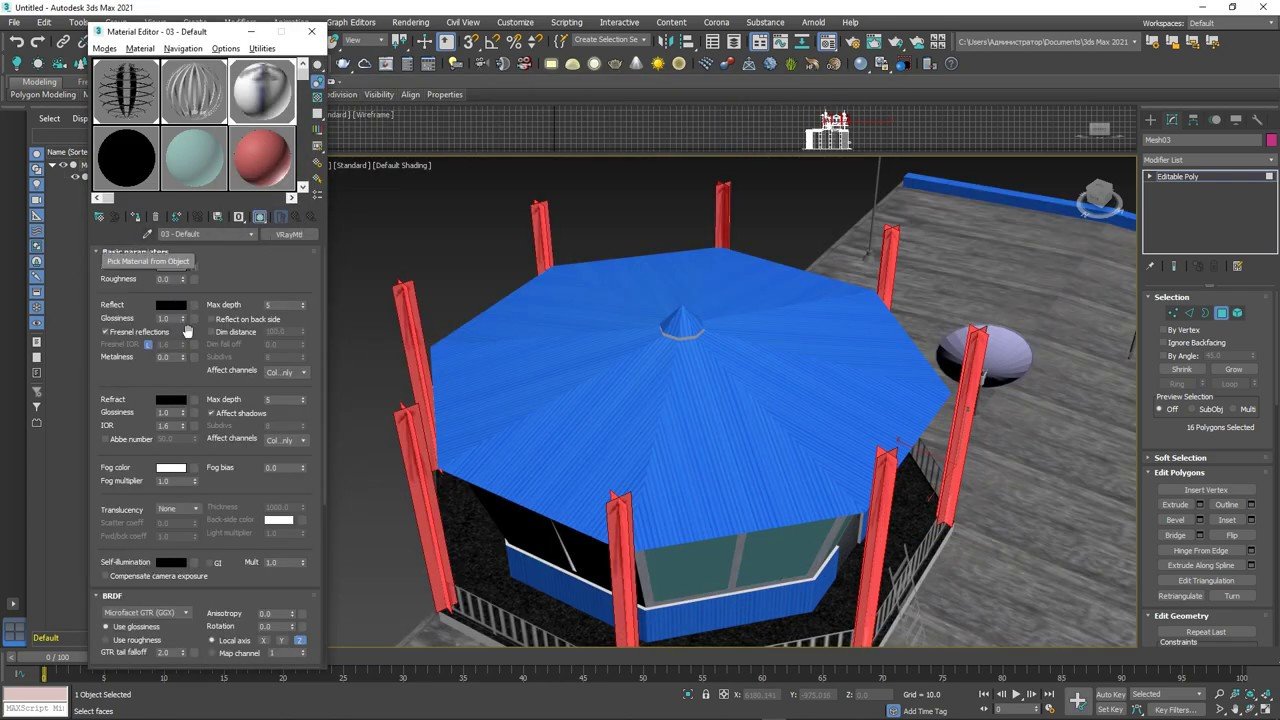Uncheck Affect shadows option
This screenshot has width=1280, height=720.
click(x=211, y=413)
